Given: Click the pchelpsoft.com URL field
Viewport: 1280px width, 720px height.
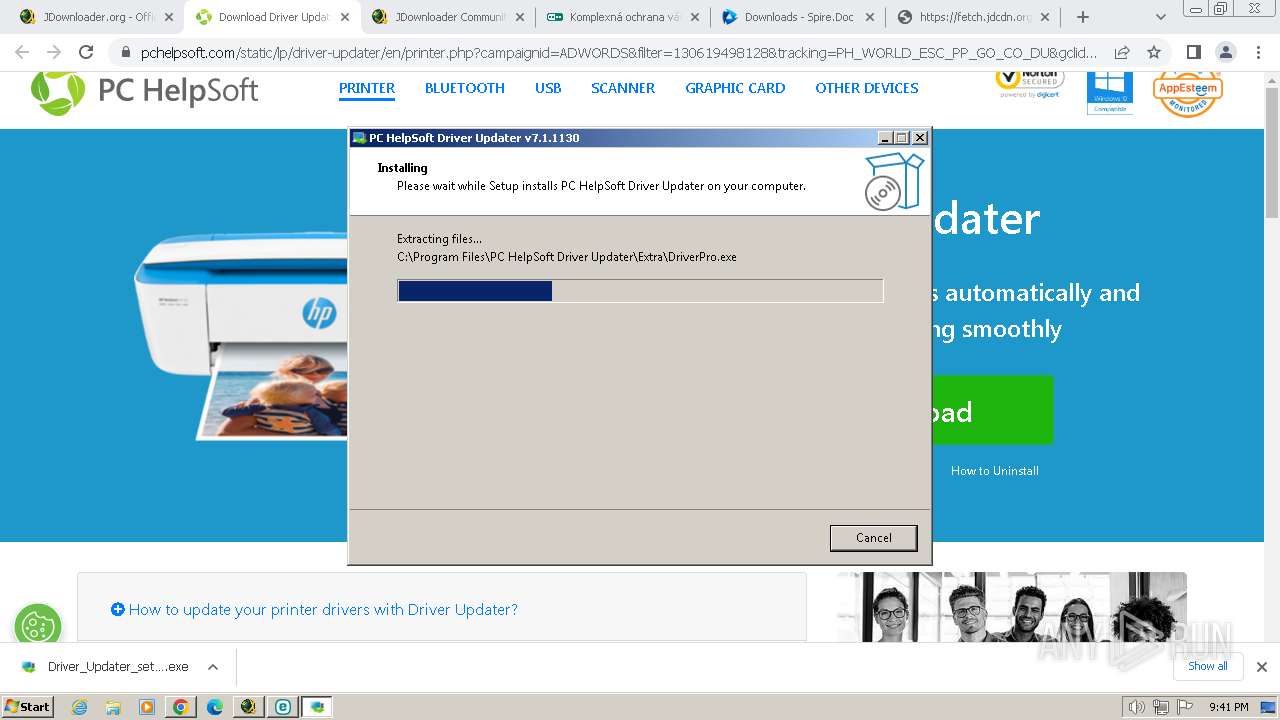Looking at the screenshot, I should (618, 53).
